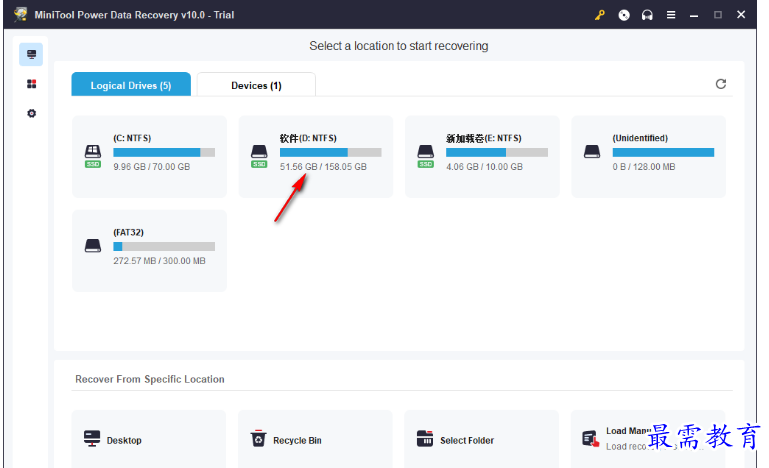Click the "9.96 GB / 70.00 GB" text
769x468 pixels.
pos(152,167)
